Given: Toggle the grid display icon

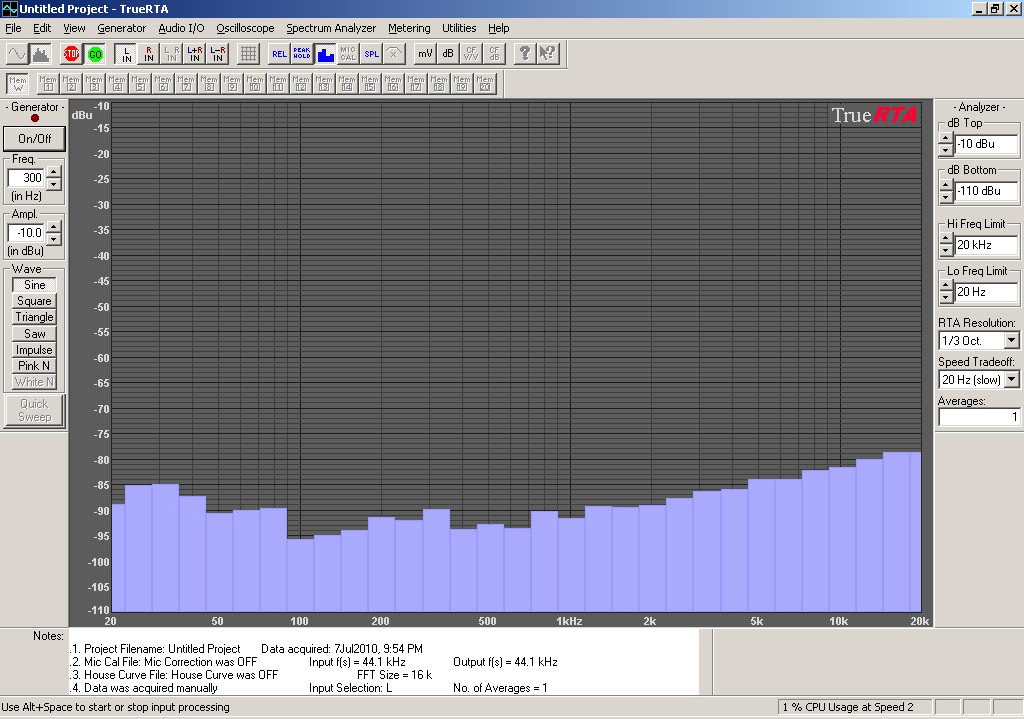Looking at the screenshot, I should coord(248,54).
